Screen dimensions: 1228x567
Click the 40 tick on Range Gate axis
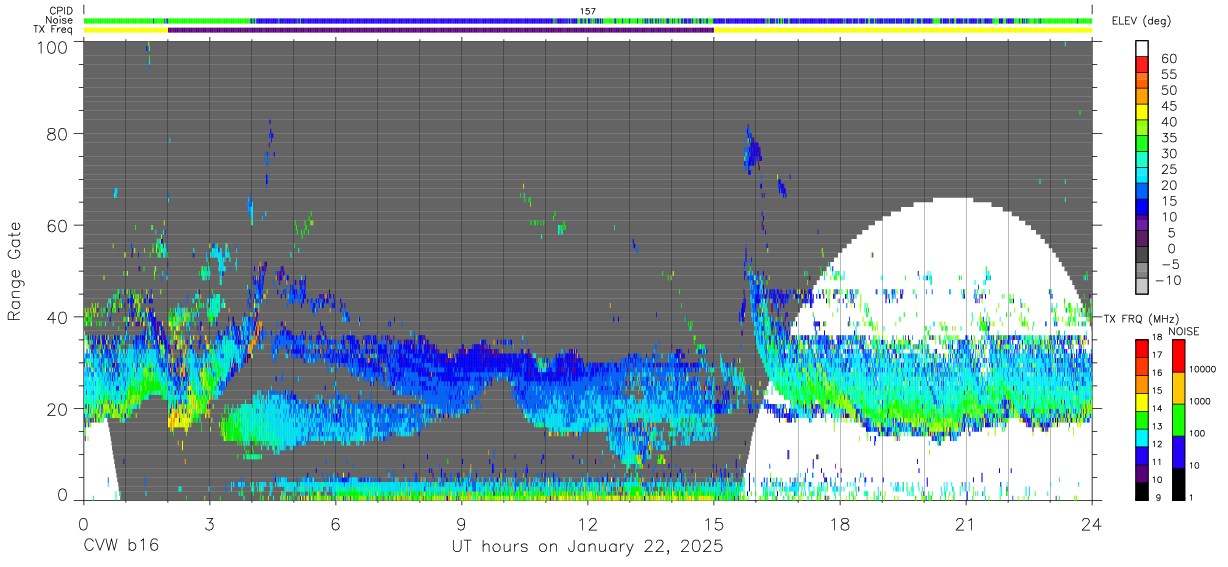(58, 317)
